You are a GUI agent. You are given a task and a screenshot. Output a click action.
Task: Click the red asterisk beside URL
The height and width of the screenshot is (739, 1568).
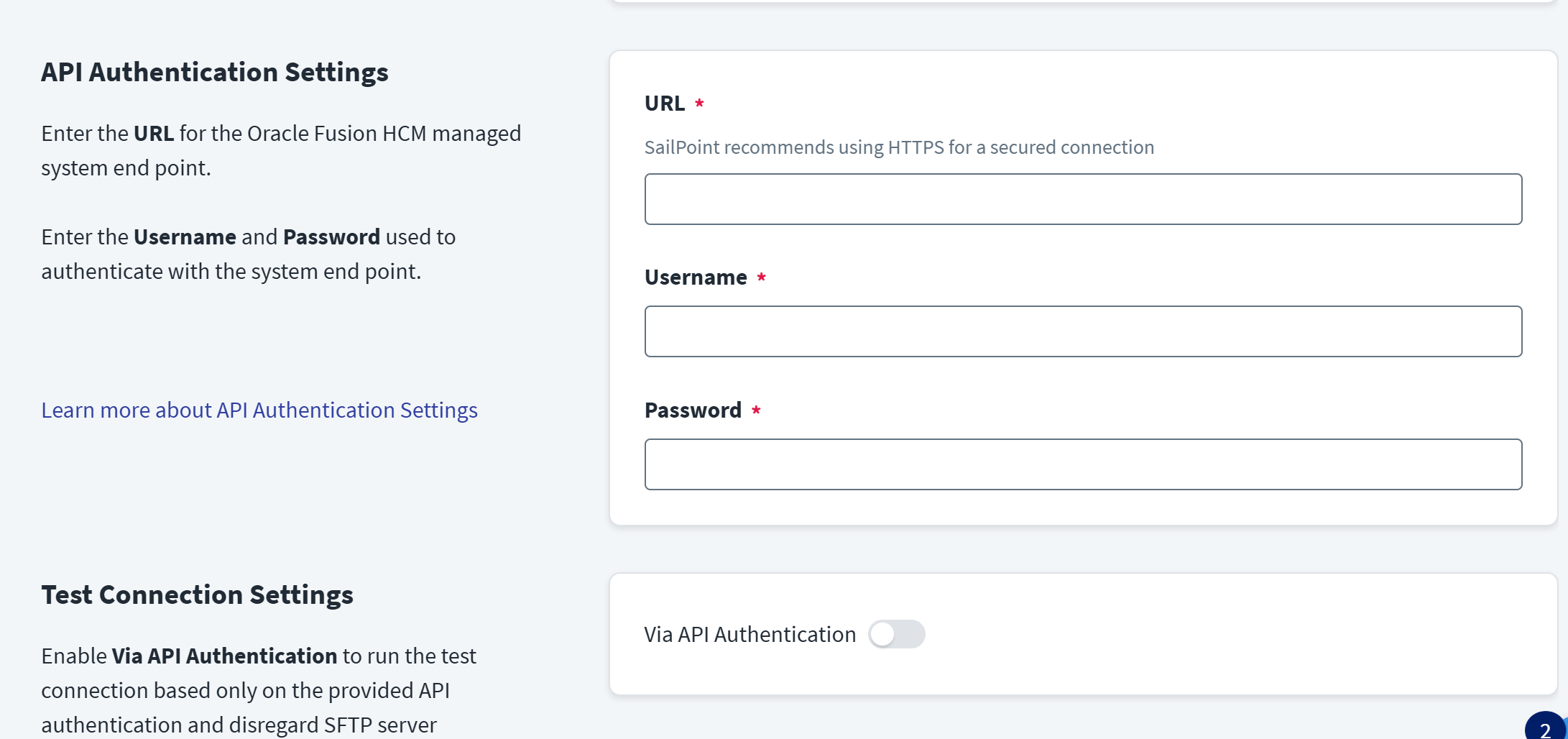(699, 104)
